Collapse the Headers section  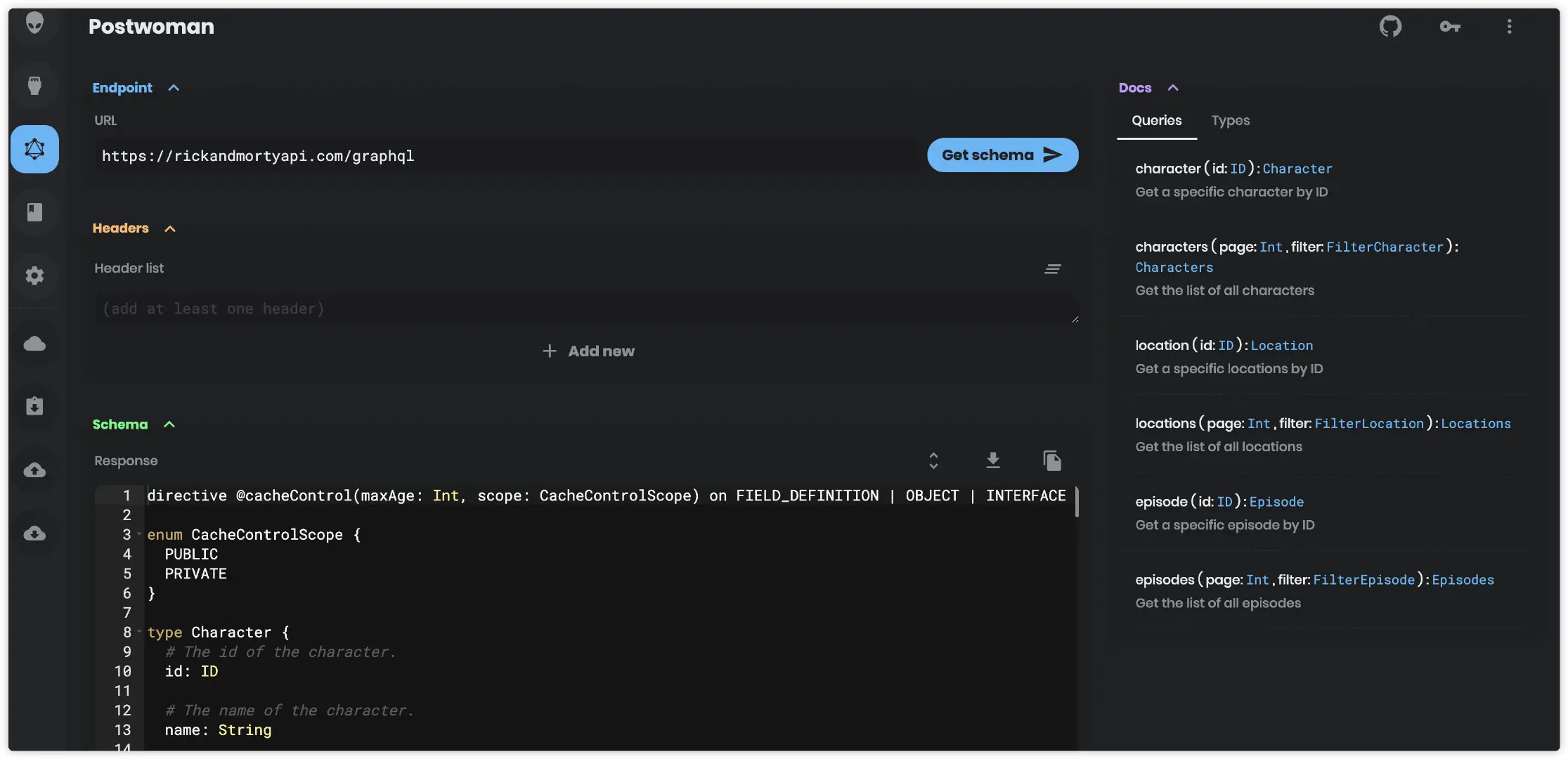click(169, 228)
